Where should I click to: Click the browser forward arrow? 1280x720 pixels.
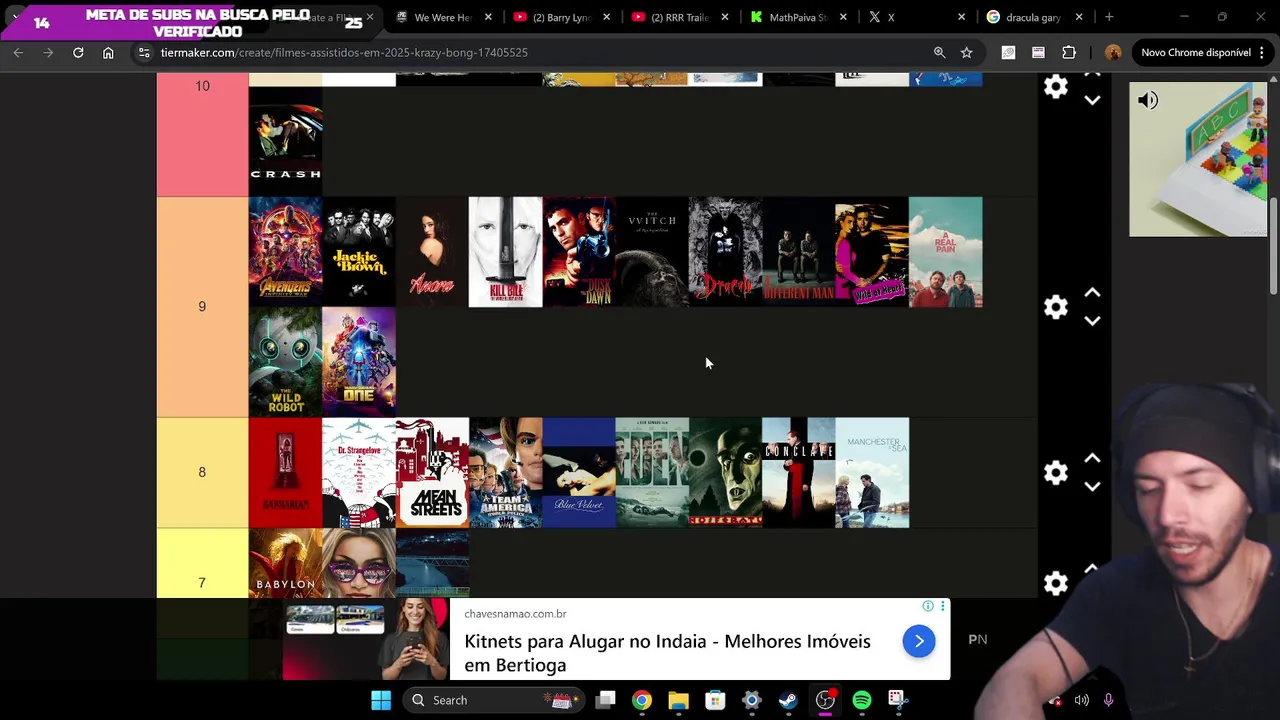click(x=48, y=52)
